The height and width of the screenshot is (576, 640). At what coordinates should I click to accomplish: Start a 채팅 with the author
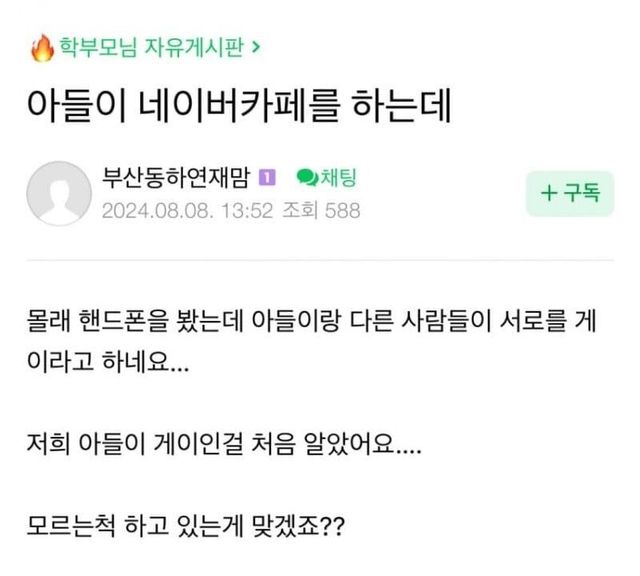pyautogui.click(x=338, y=178)
